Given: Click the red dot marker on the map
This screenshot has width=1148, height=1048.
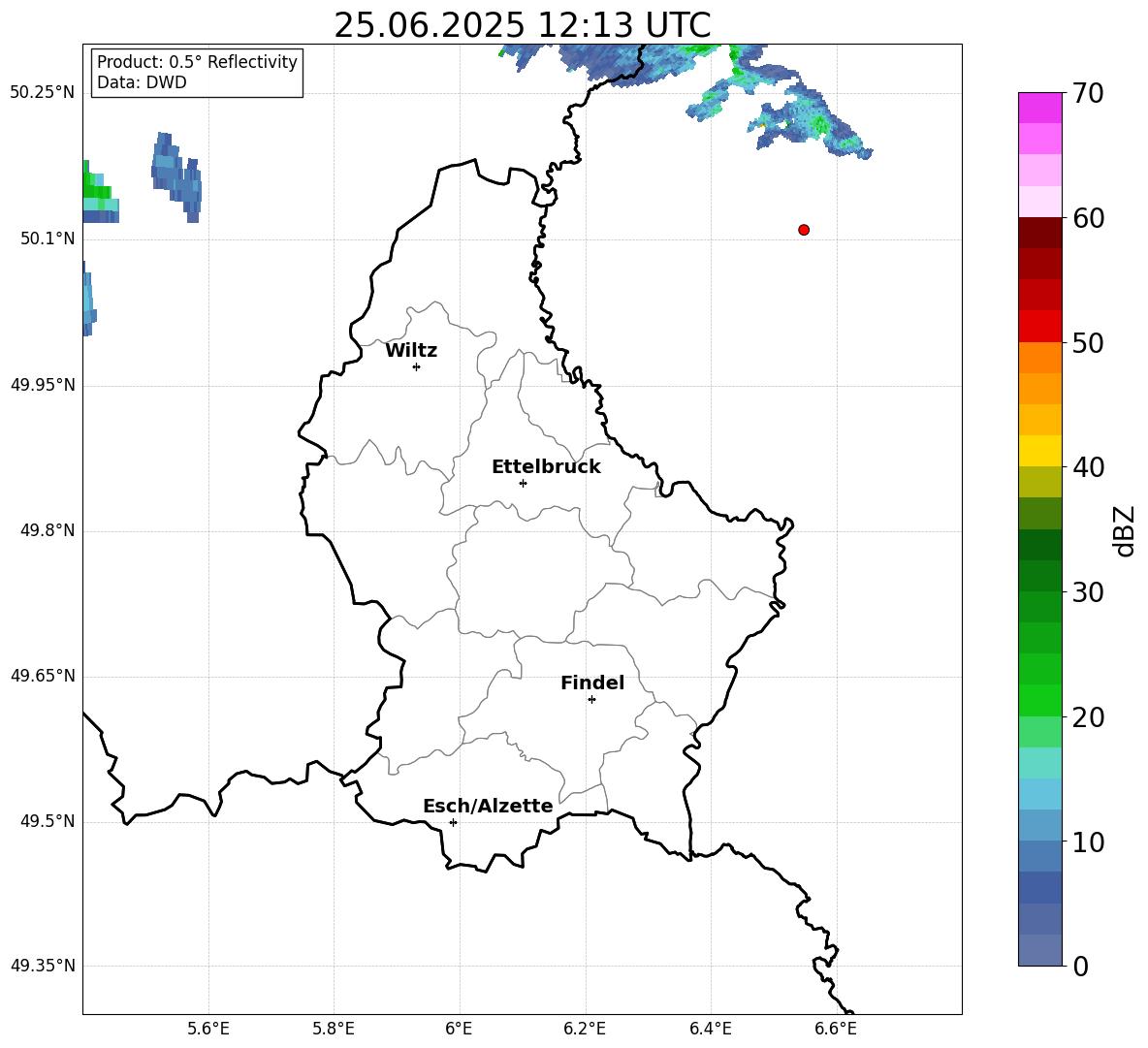Looking at the screenshot, I should coord(804,230).
